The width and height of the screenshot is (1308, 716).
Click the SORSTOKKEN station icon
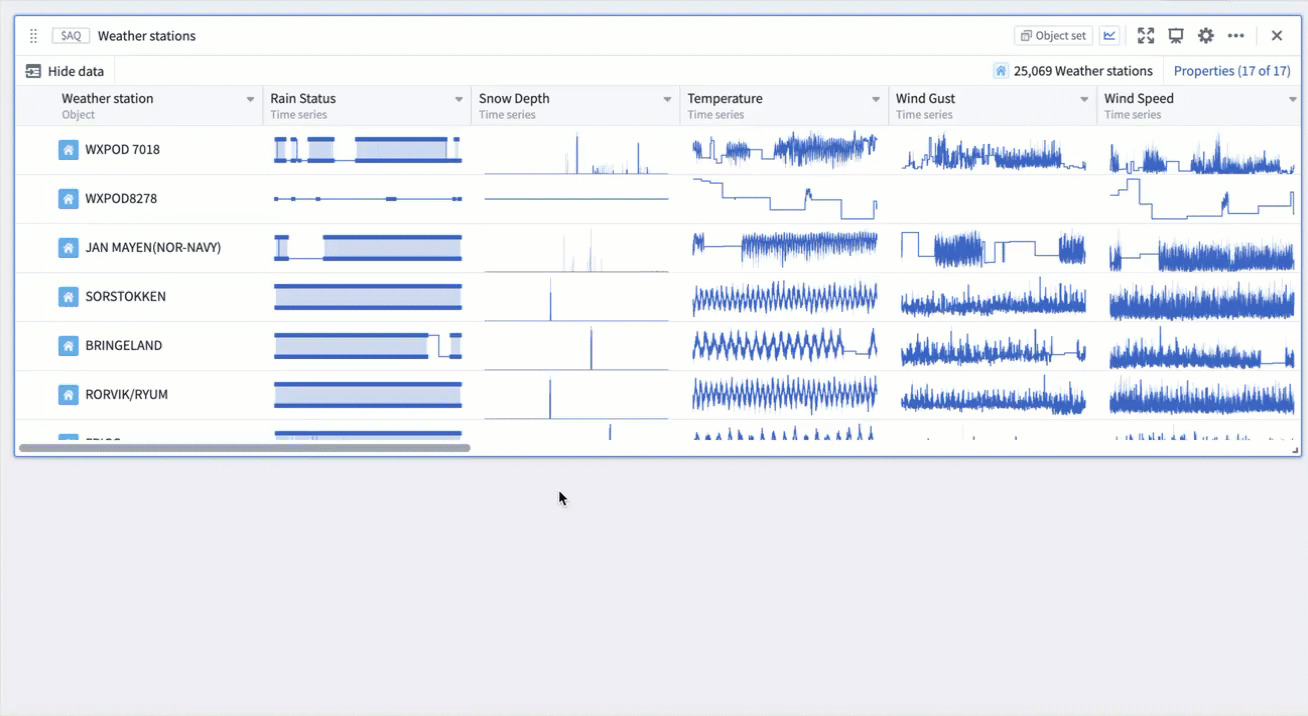click(68, 297)
